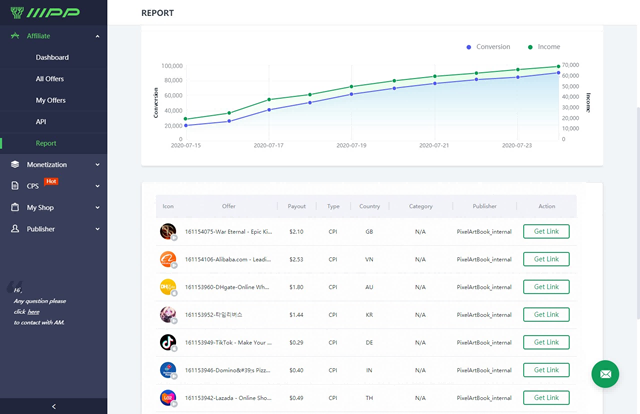Image resolution: width=640 pixels, height=414 pixels.
Task: Expand the CPS menu section
Action: 97,185
